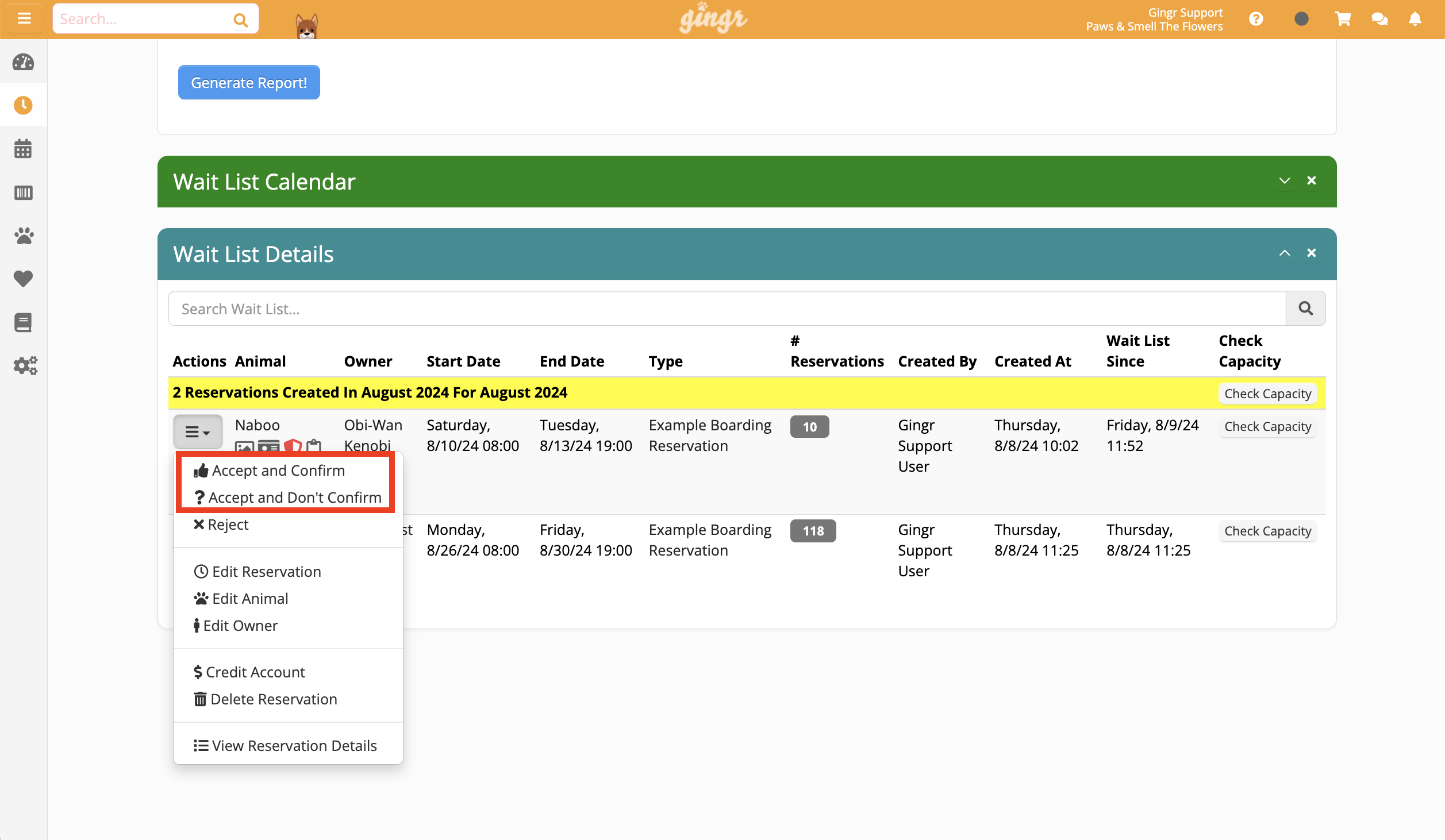Click Naboo's clipboard icon
This screenshot has width=1445, height=840.
pos(314,446)
